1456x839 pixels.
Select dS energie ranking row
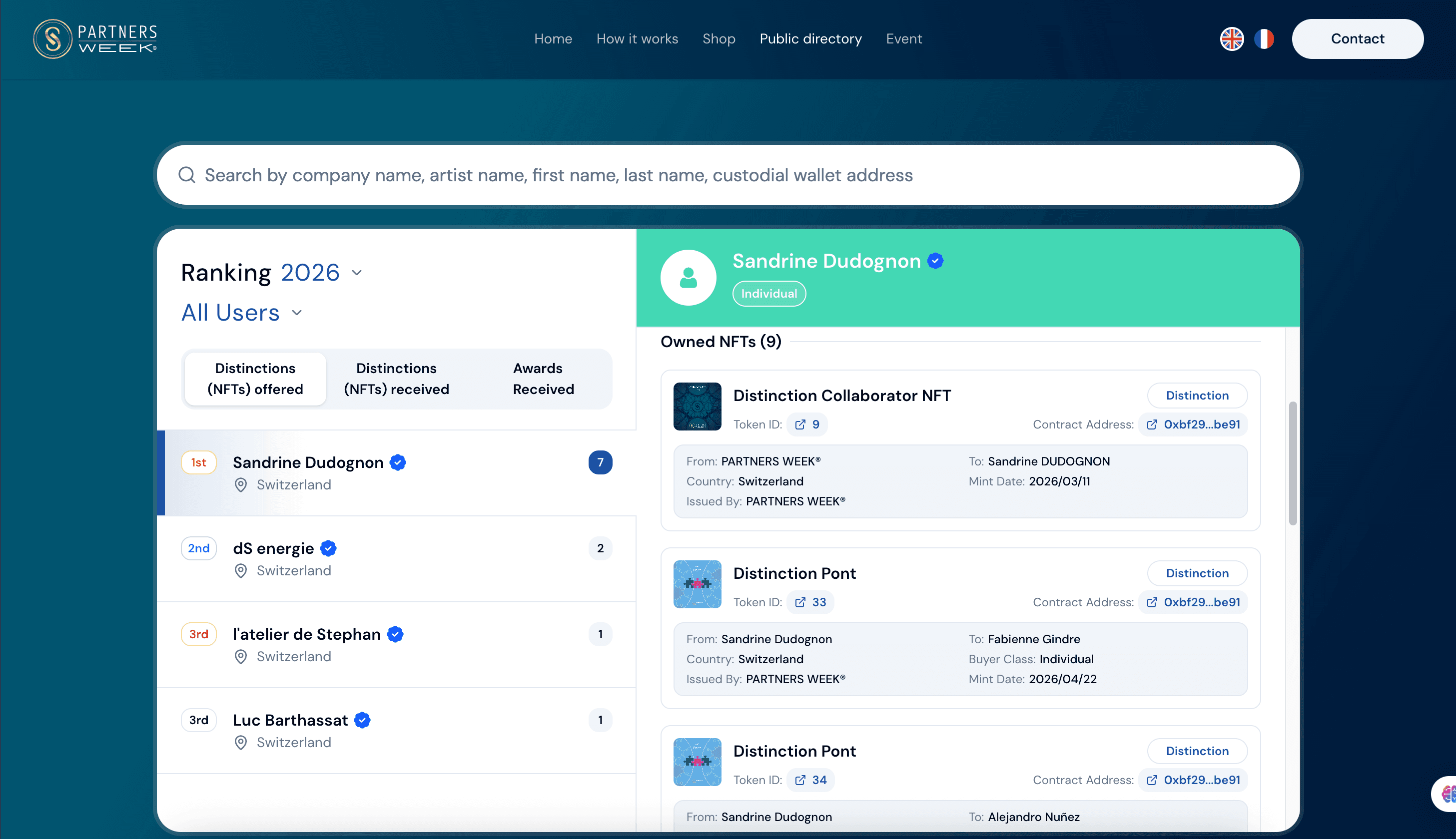click(396, 558)
